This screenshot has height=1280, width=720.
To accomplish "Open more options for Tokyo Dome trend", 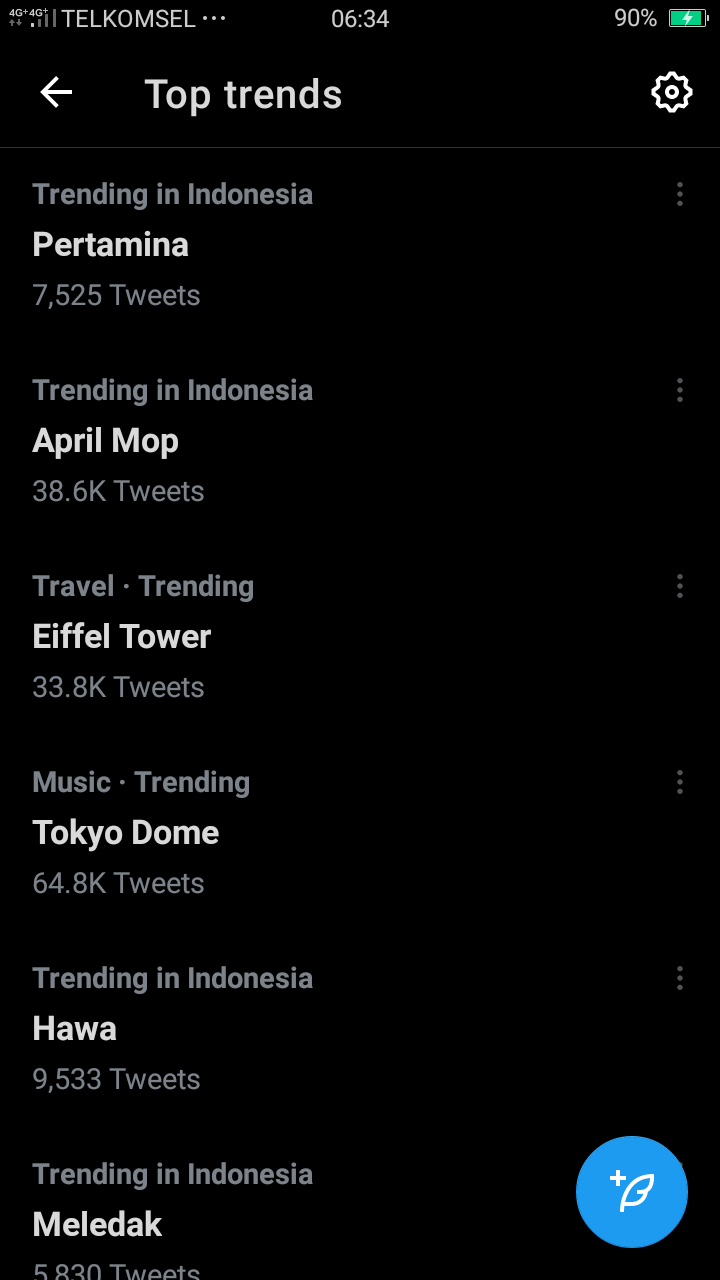I will [680, 782].
